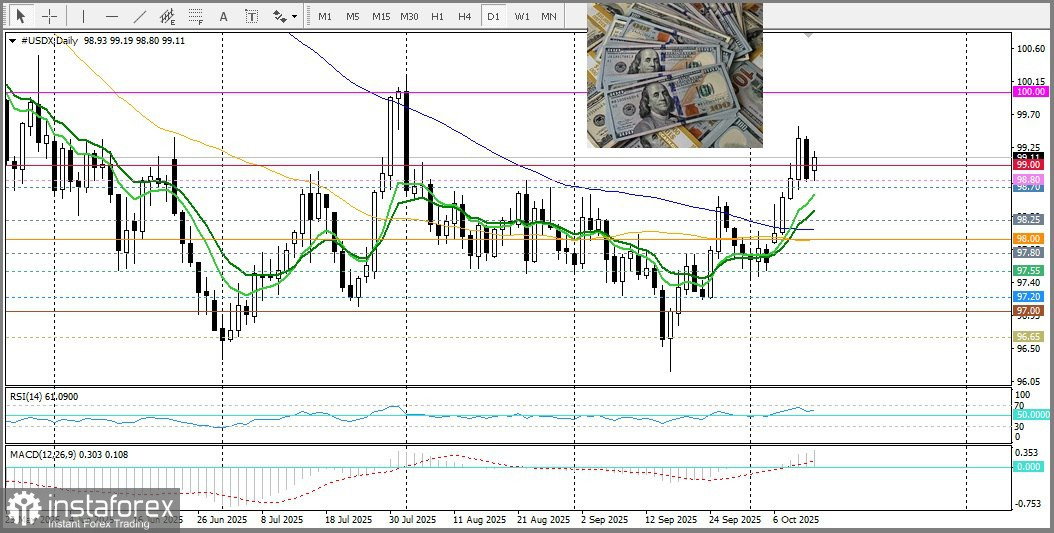The height and width of the screenshot is (533, 1054).
Task: Click the 98.25 price level label
Action: (x=1029, y=220)
